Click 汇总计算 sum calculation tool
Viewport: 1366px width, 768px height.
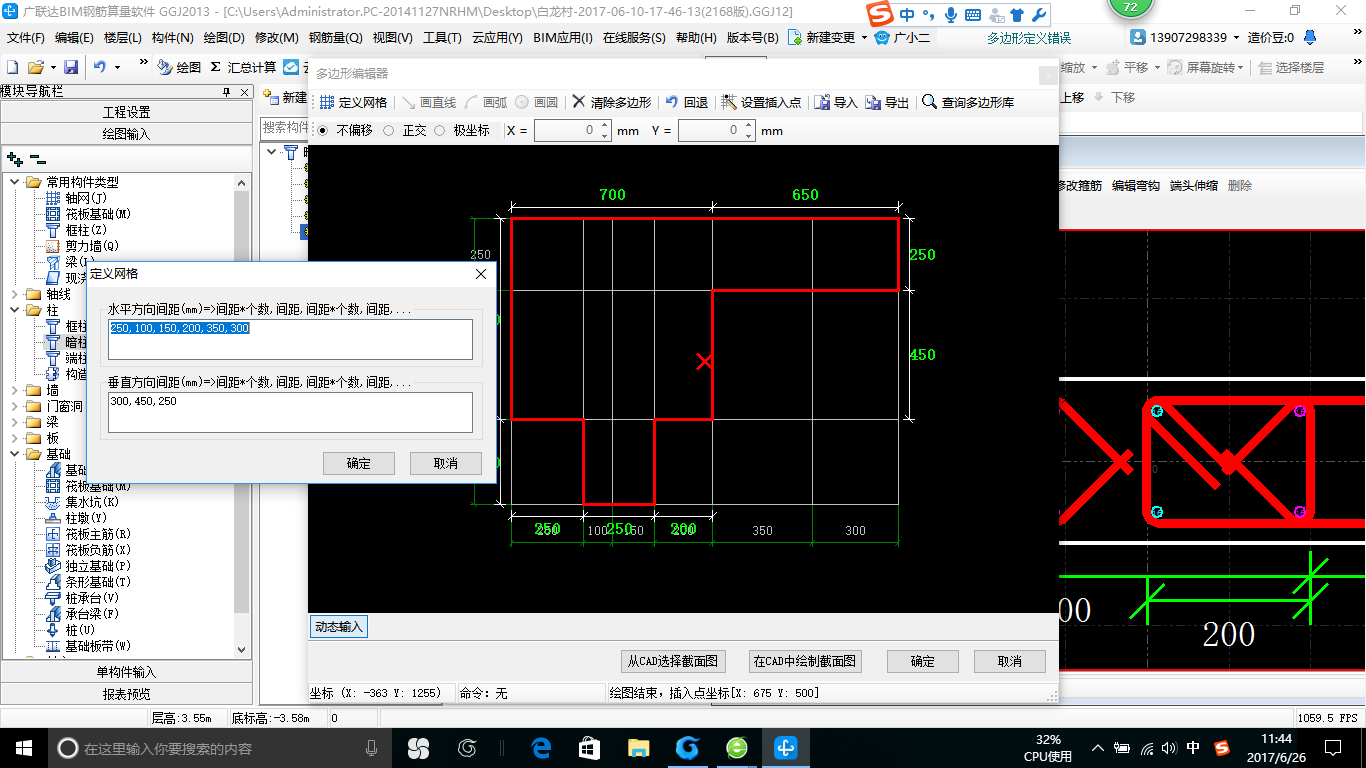[243, 67]
